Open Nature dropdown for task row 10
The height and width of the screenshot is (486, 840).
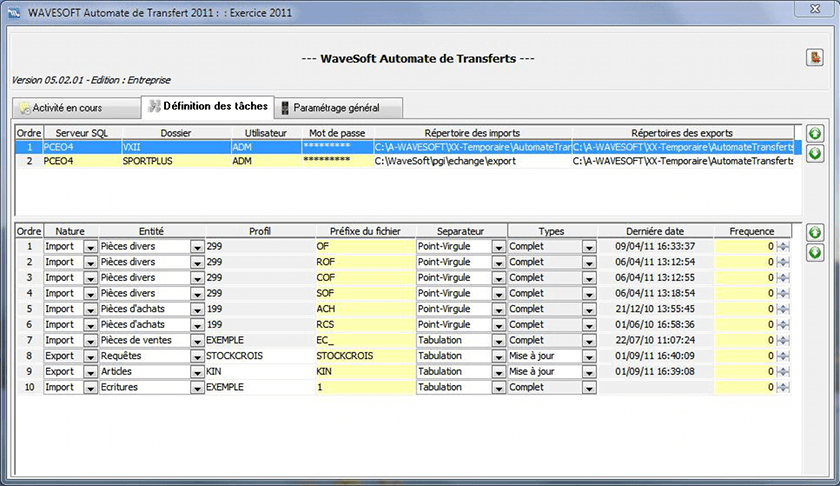click(x=90, y=388)
